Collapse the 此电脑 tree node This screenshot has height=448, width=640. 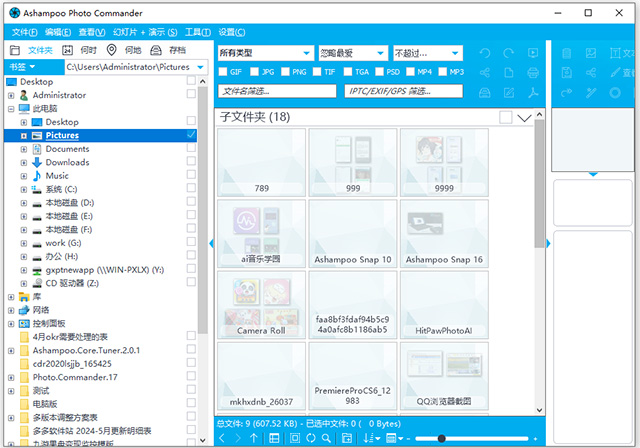[11, 109]
